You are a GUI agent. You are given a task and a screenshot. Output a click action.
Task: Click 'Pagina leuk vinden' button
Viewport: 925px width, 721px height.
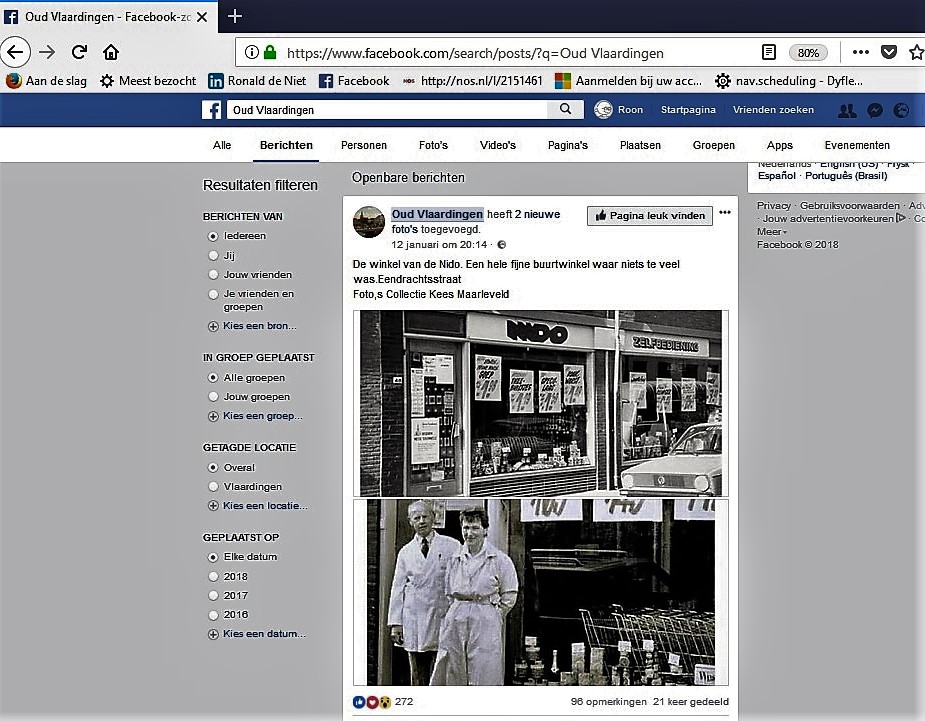650,215
